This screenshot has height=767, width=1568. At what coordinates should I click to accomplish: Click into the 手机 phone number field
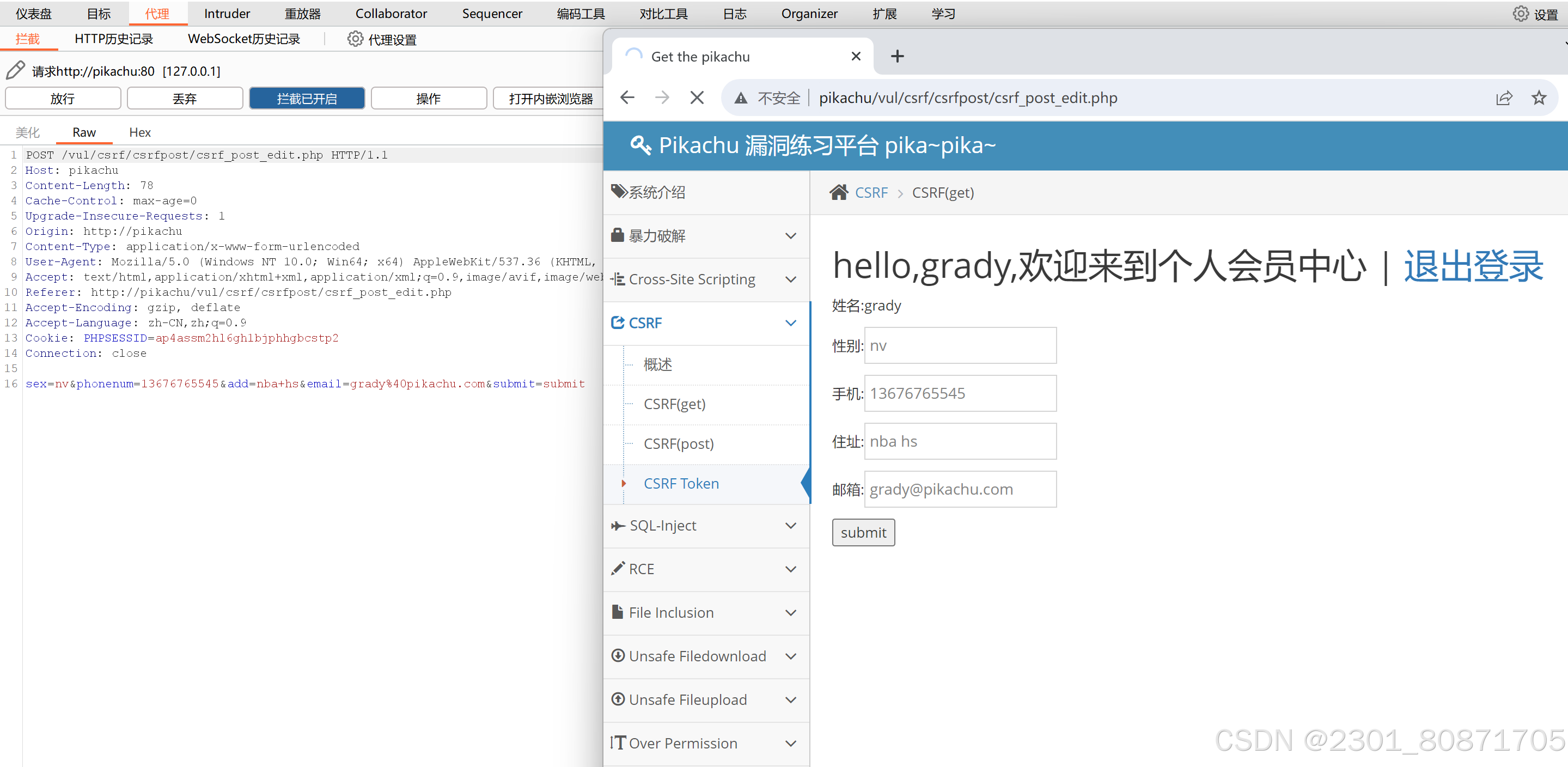point(960,393)
